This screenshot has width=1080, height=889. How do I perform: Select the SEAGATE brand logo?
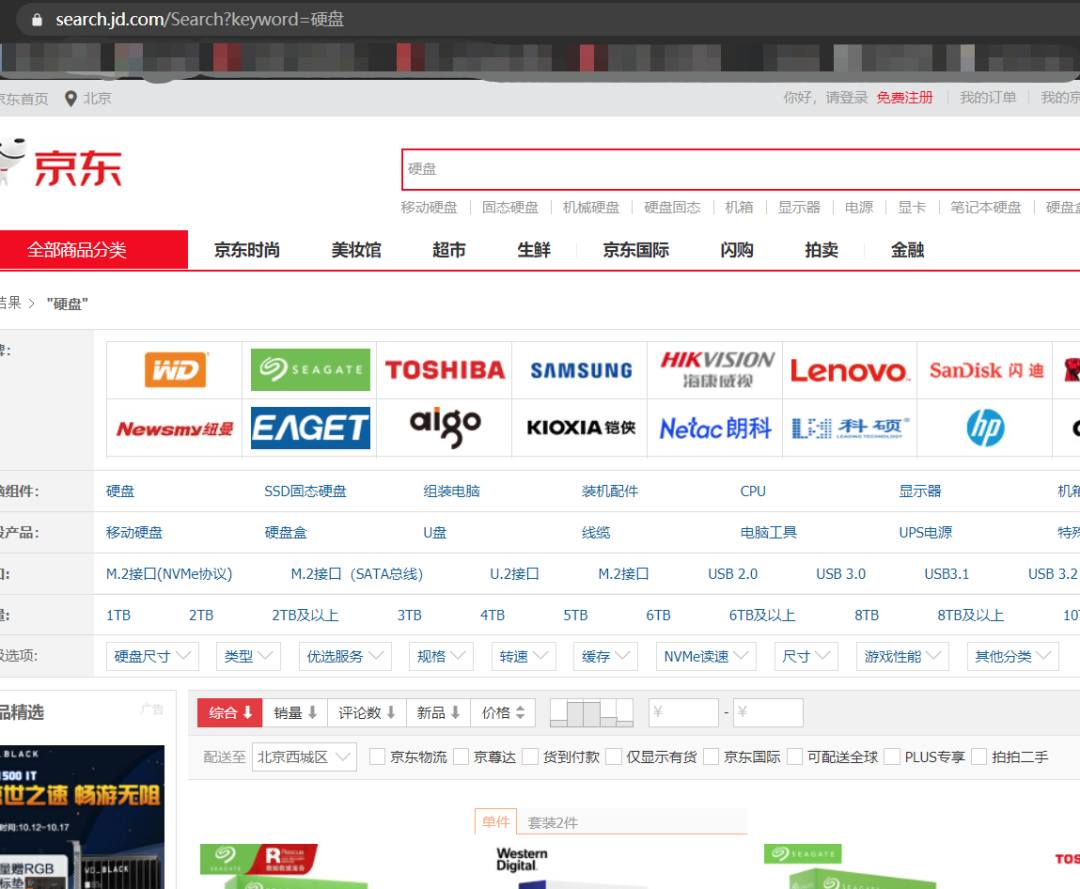(x=309, y=369)
